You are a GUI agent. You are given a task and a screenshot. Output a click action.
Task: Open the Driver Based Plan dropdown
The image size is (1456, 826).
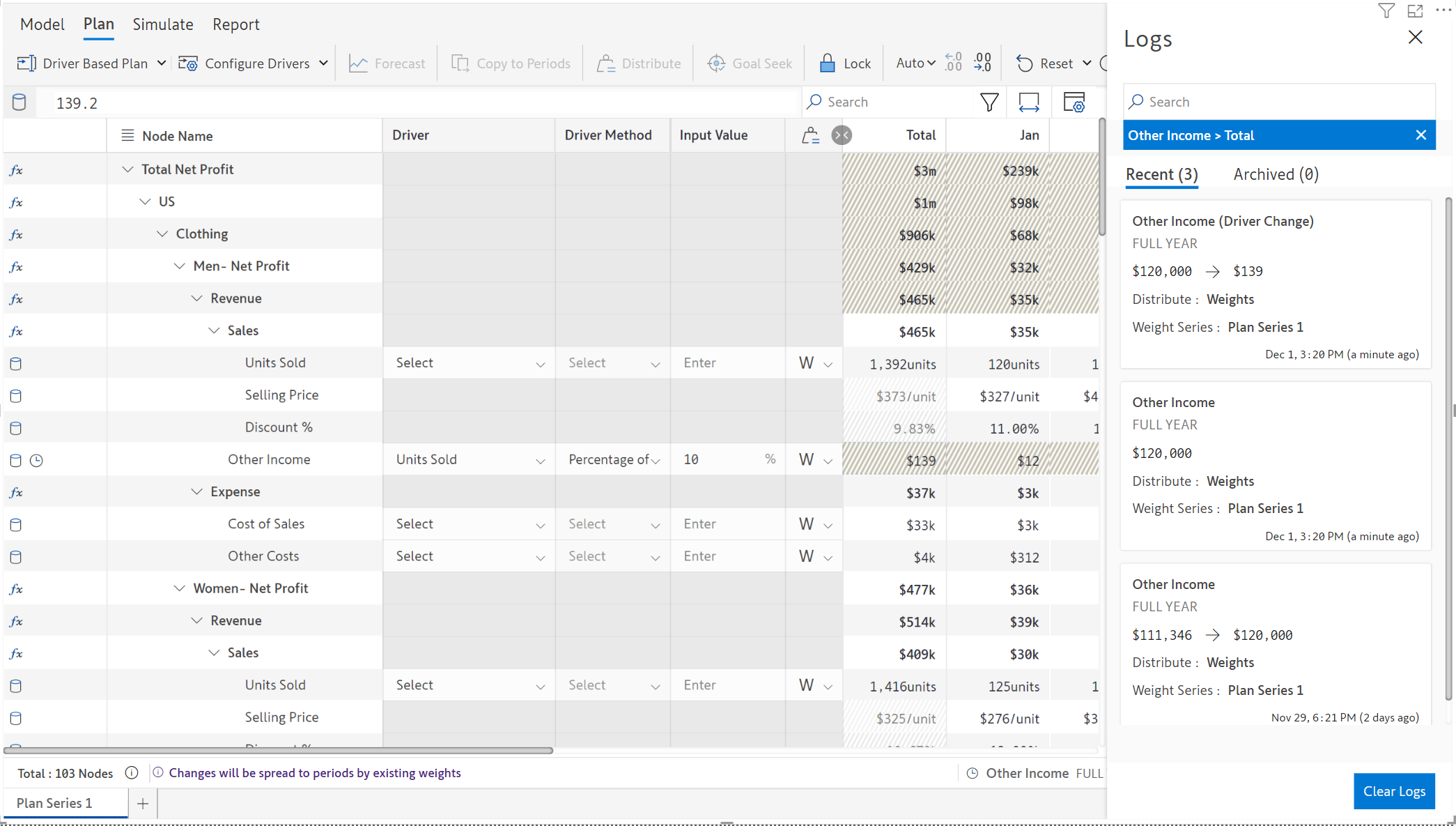point(161,63)
